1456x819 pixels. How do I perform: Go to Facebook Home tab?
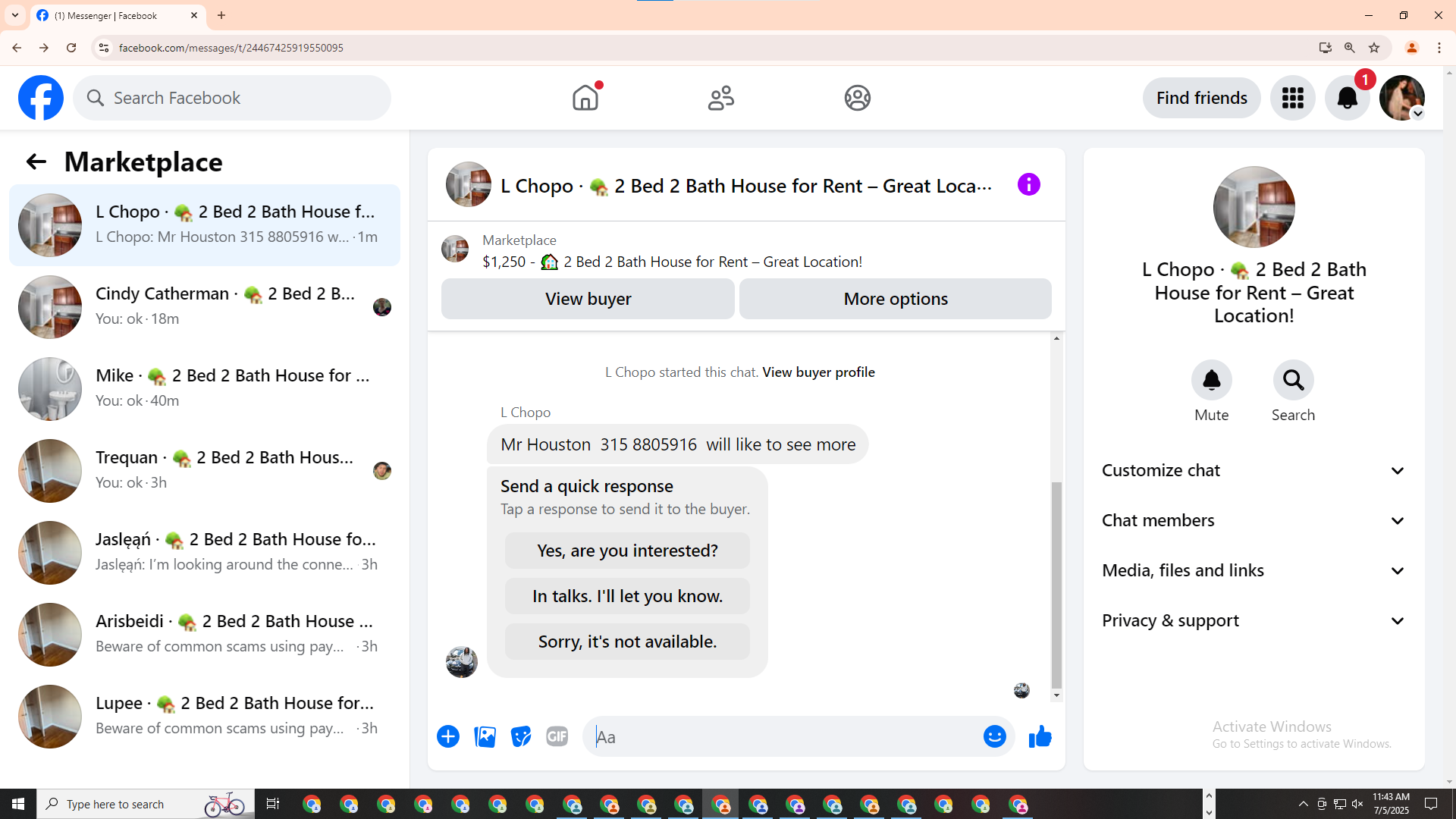point(585,98)
